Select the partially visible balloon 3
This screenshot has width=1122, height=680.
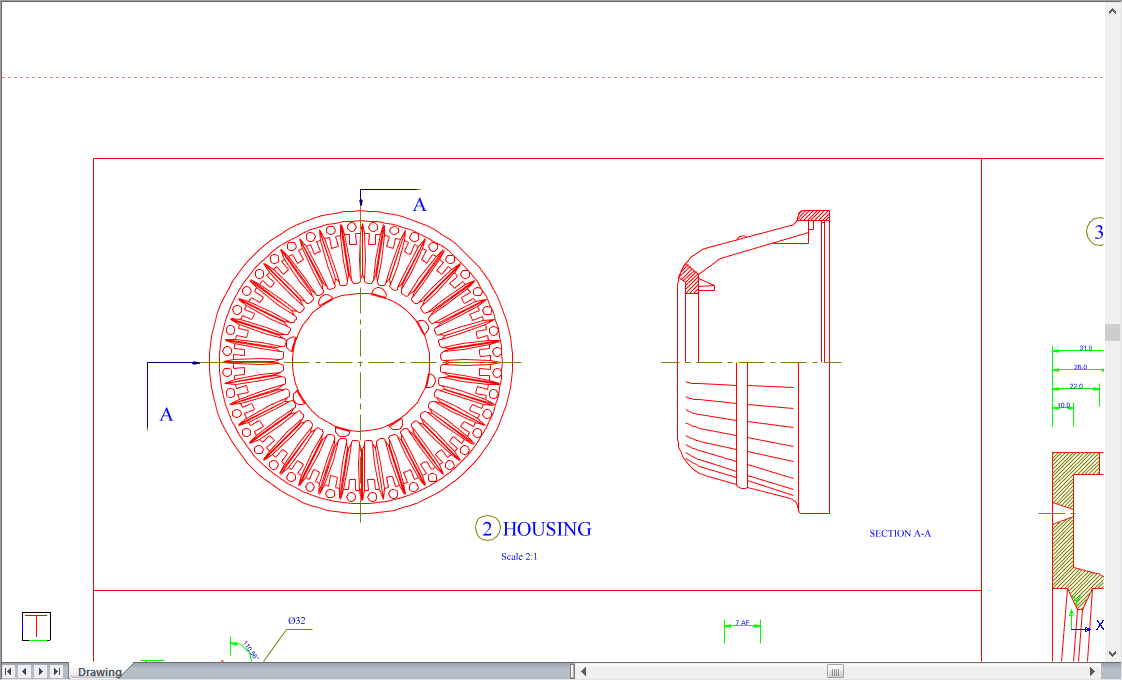click(x=1096, y=233)
